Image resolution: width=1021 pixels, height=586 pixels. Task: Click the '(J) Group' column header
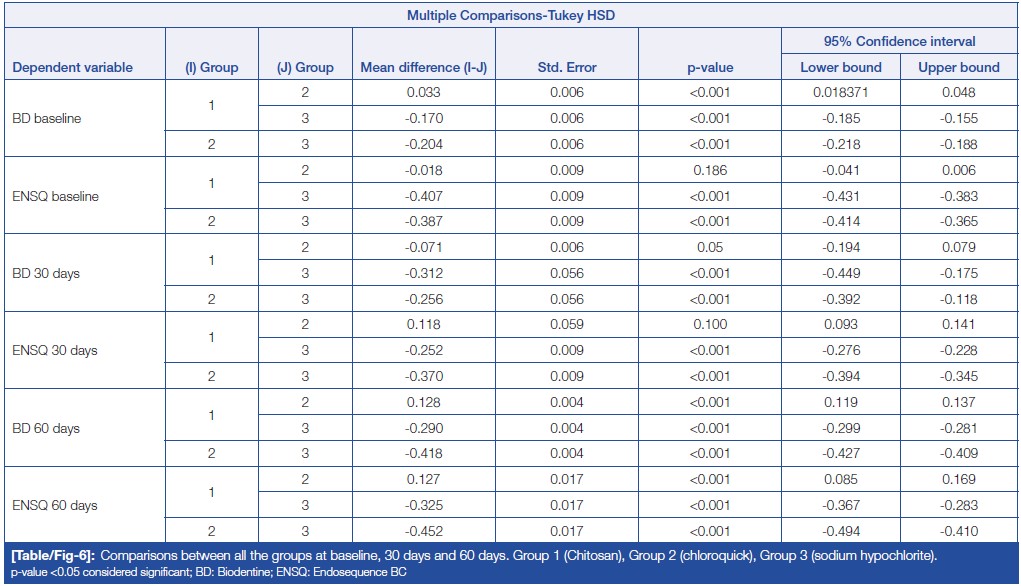point(305,68)
